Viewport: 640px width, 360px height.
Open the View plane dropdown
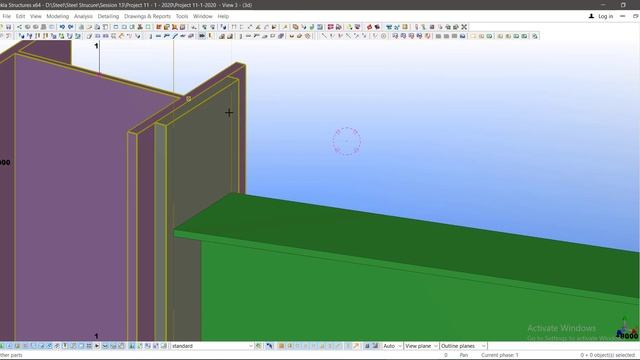(421, 346)
